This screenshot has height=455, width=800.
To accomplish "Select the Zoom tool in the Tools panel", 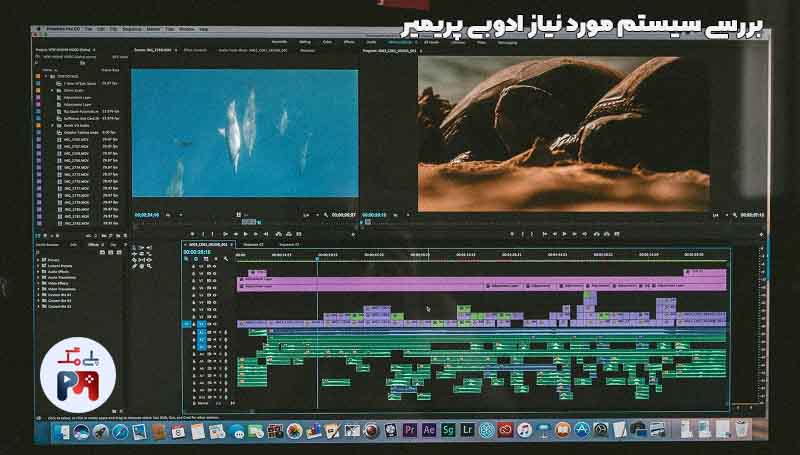I will 148,266.
